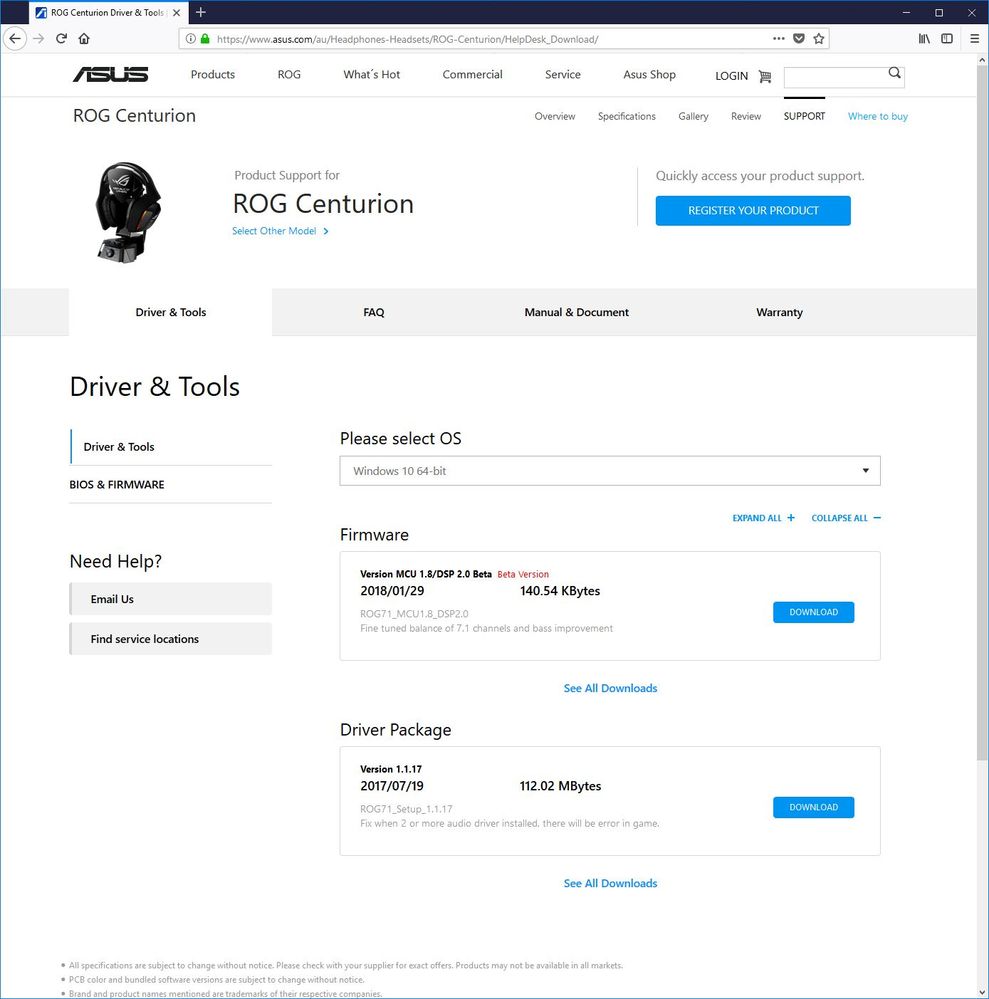
Task: Click the LOGIN link
Action: [x=732, y=76]
